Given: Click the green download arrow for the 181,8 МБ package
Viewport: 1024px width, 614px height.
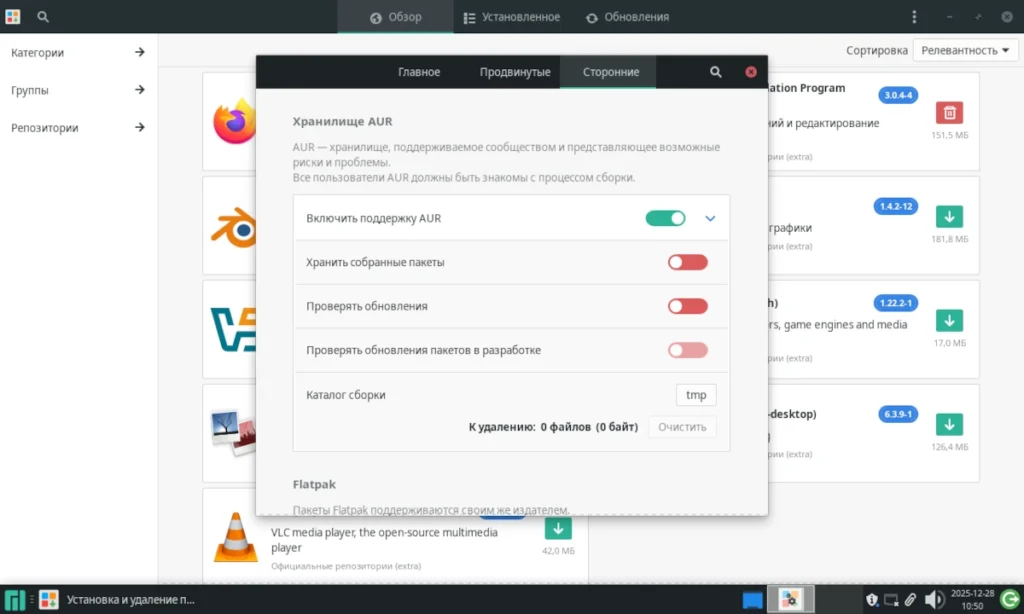Looking at the screenshot, I should click(x=949, y=216).
